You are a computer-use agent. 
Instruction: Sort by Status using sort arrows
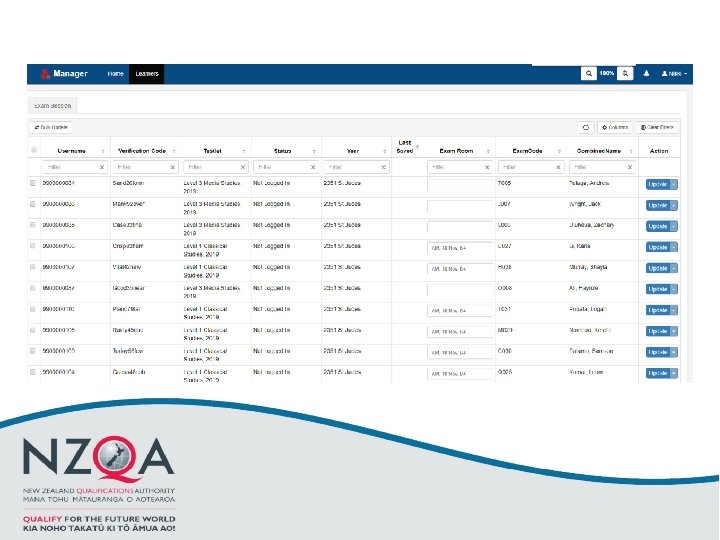coord(314,152)
